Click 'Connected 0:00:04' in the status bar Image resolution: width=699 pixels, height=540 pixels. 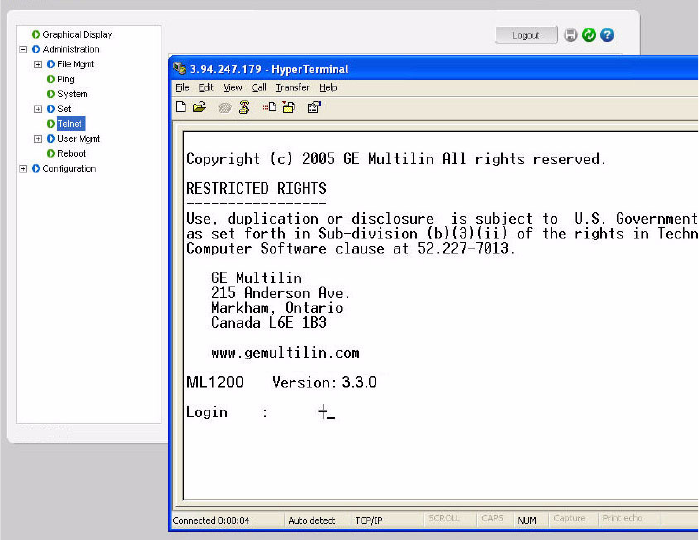211,520
